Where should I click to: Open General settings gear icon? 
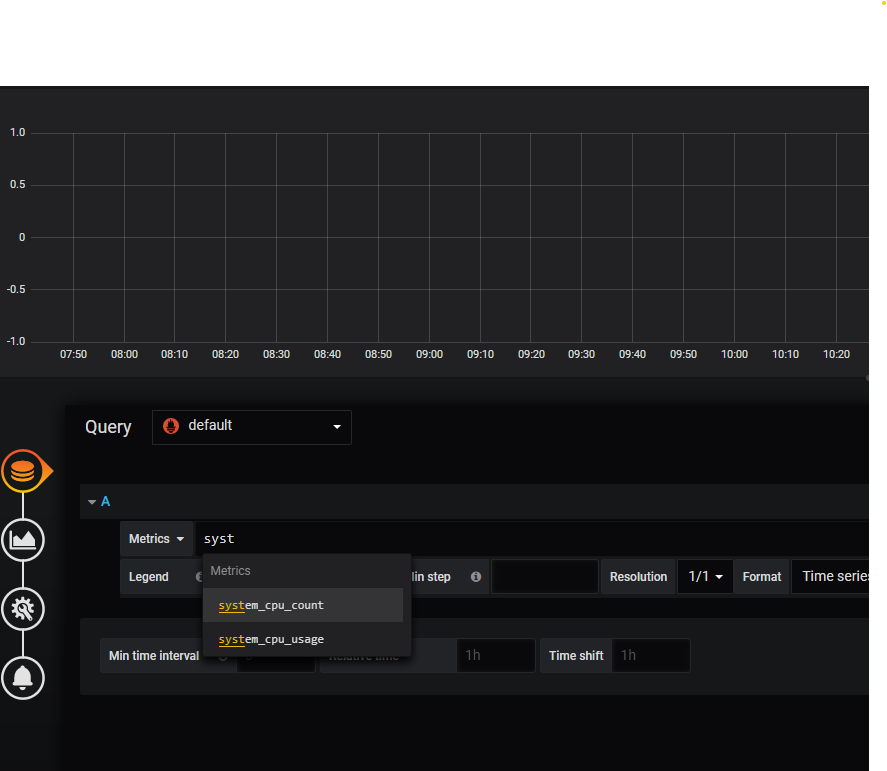[23, 608]
